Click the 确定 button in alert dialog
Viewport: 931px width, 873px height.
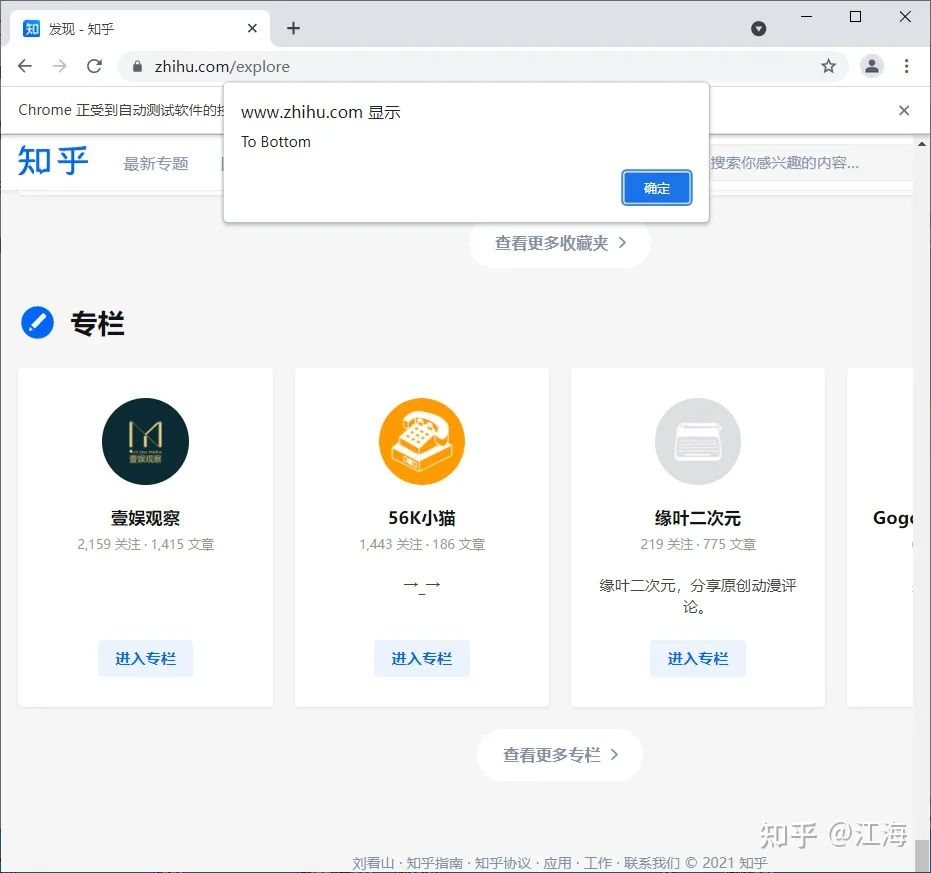[656, 188]
